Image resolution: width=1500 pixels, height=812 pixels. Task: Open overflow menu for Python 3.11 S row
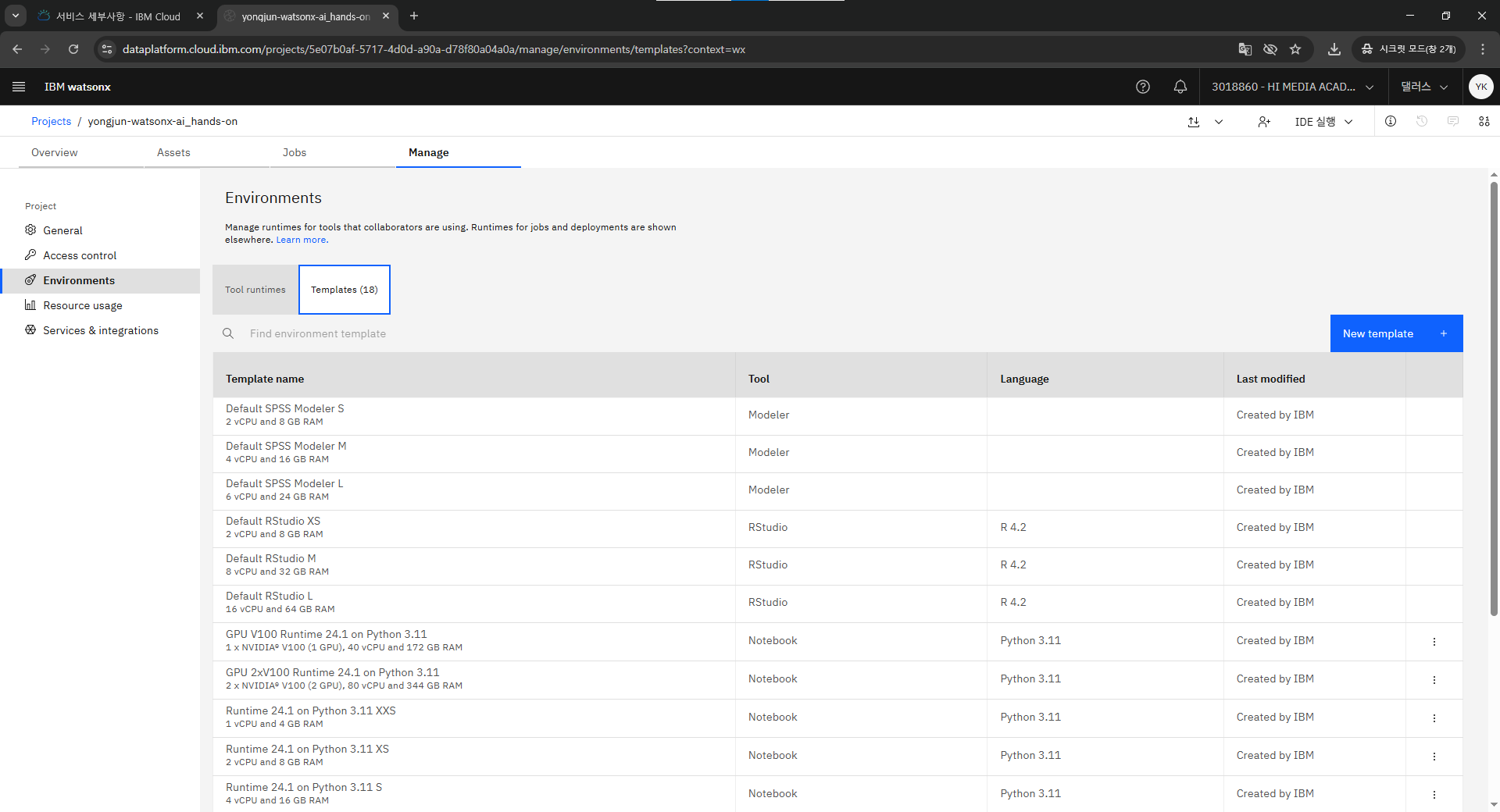point(1434,795)
